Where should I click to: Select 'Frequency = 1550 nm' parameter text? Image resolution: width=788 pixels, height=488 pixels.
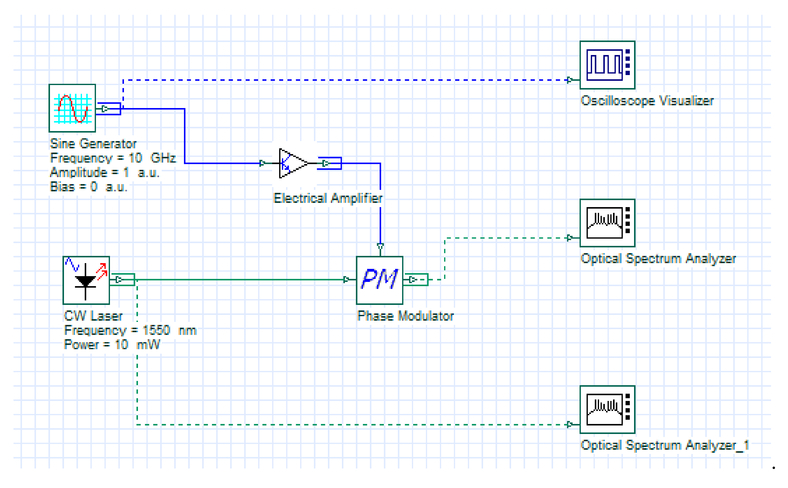pos(130,331)
